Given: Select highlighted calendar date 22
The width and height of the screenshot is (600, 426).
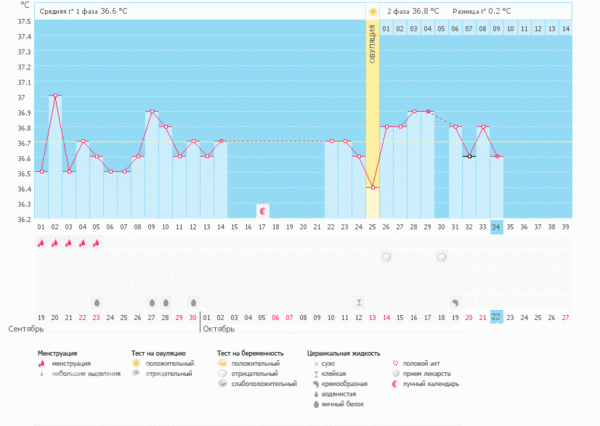Looking at the screenshot, I should [496, 318].
